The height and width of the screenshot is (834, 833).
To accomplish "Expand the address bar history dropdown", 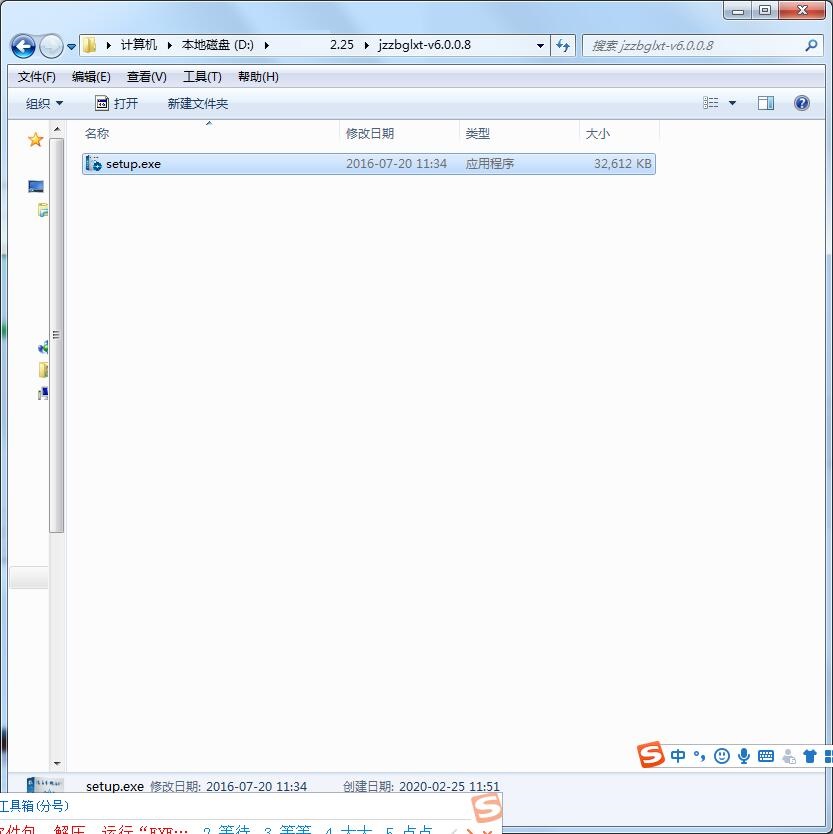I will (x=541, y=46).
